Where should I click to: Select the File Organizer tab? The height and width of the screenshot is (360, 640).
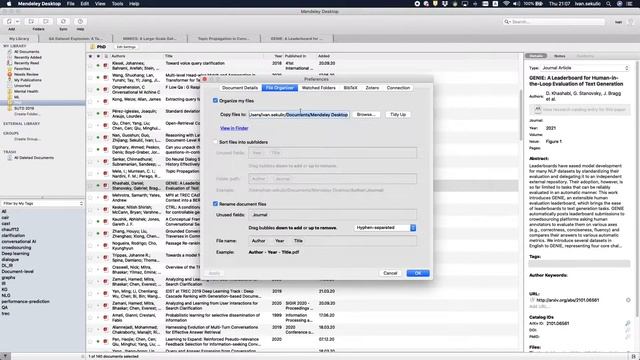point(280,88)
